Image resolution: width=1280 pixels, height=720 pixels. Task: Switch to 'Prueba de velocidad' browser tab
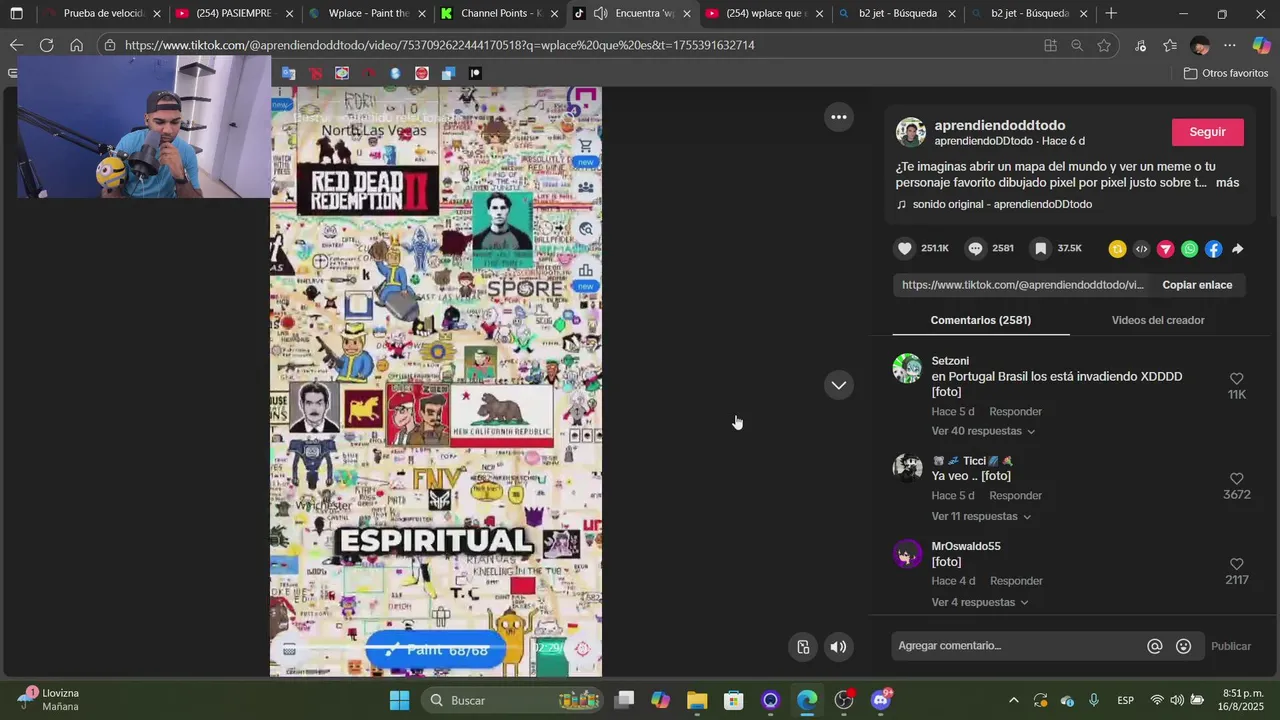click(103, 14)
